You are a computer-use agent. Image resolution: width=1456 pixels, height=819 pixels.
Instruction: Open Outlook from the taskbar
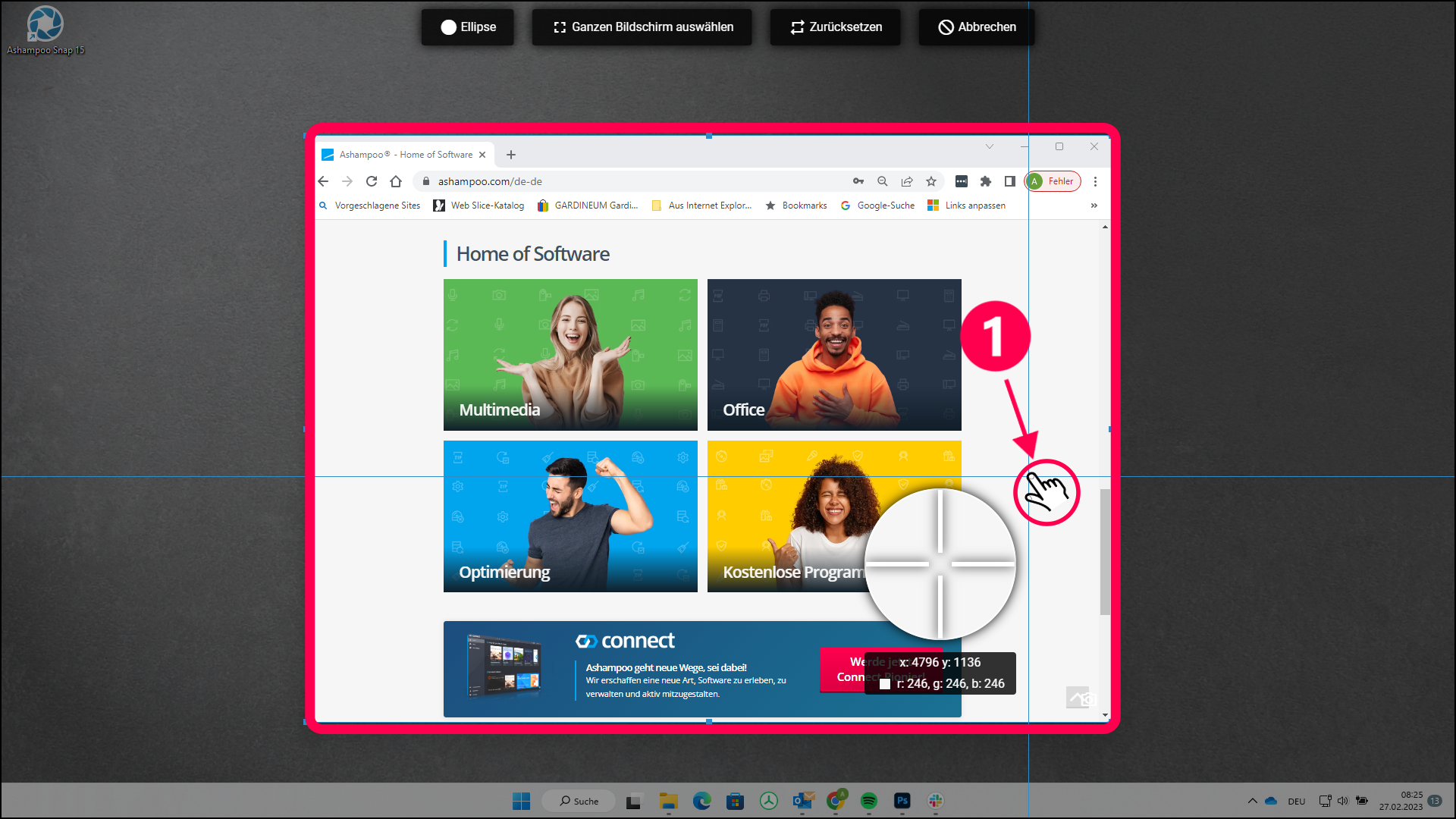[802, 801]
